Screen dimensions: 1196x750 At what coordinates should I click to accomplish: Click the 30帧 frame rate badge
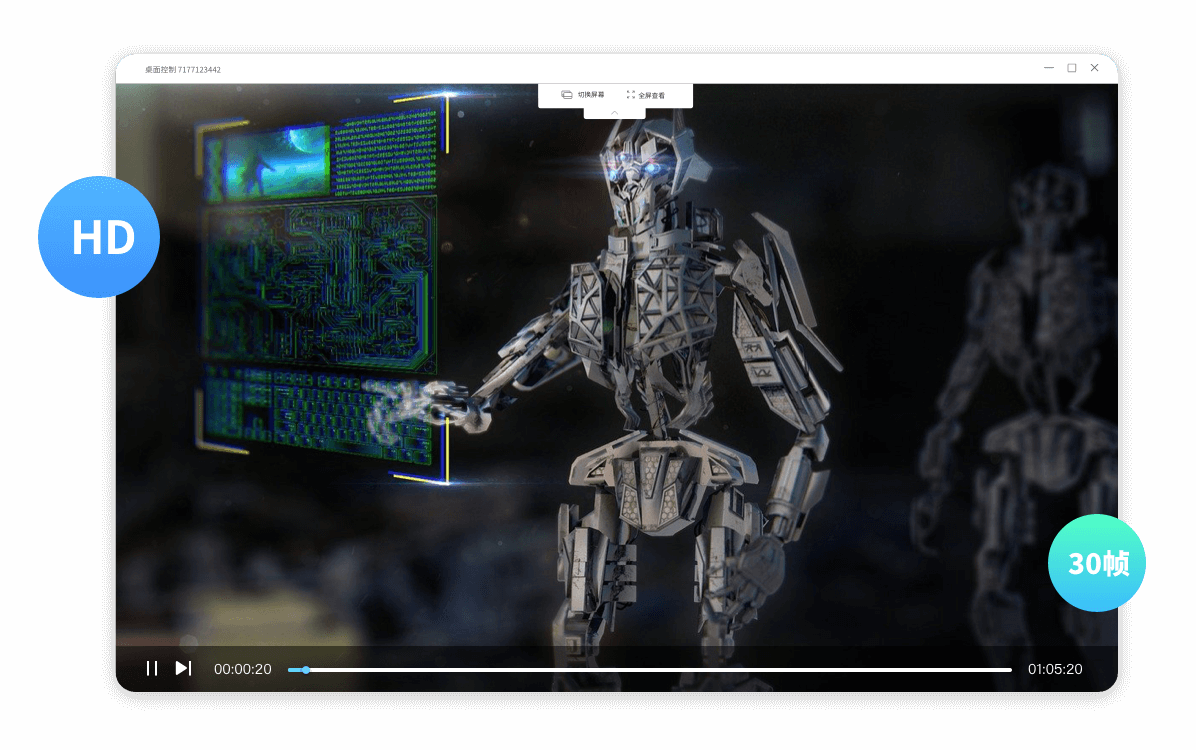(x=1097, y=563)
